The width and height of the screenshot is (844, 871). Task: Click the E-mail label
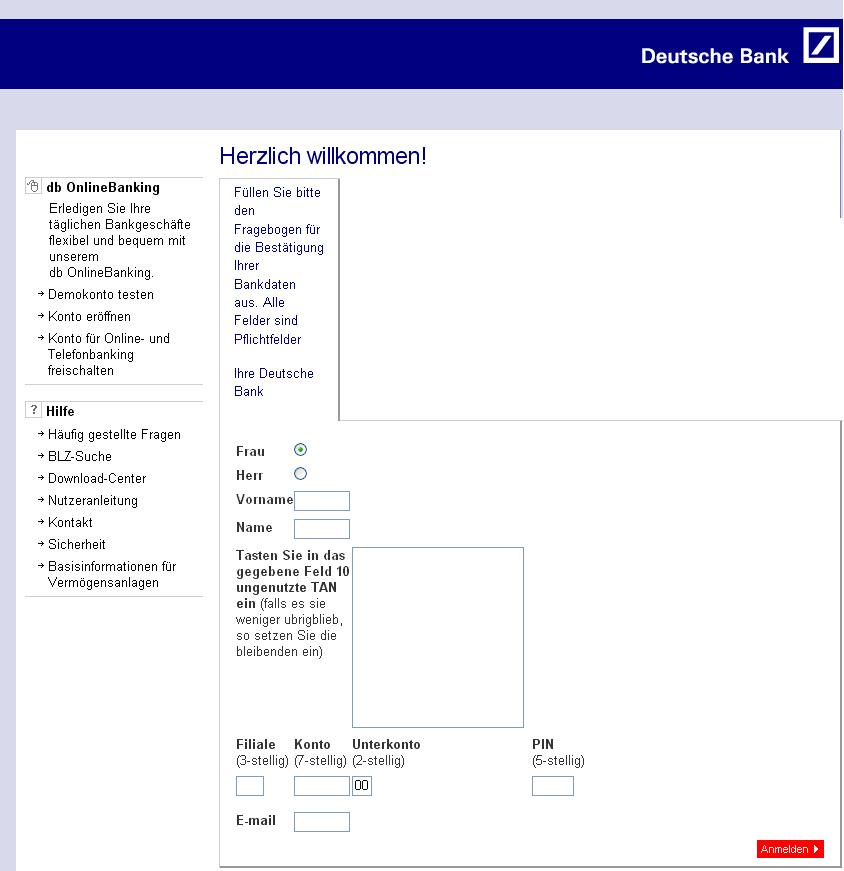256,820
